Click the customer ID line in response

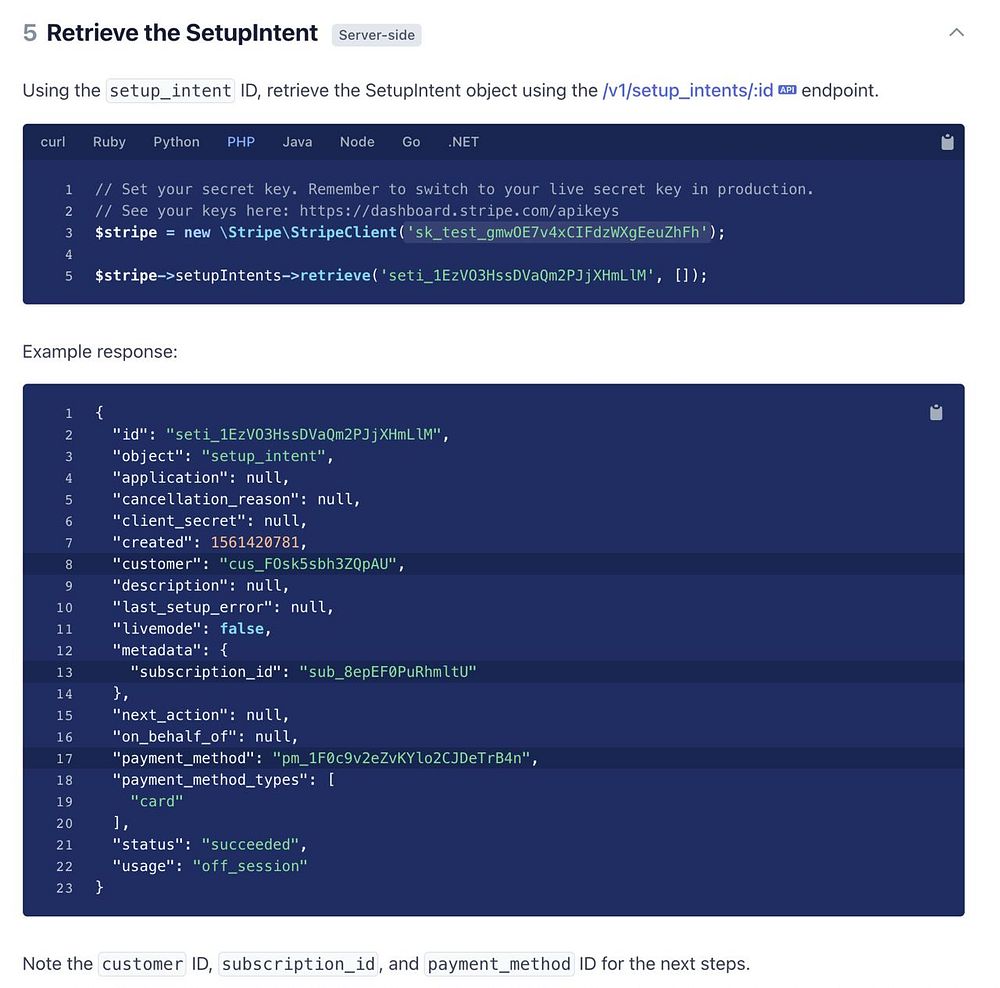(x=258, y=564)
